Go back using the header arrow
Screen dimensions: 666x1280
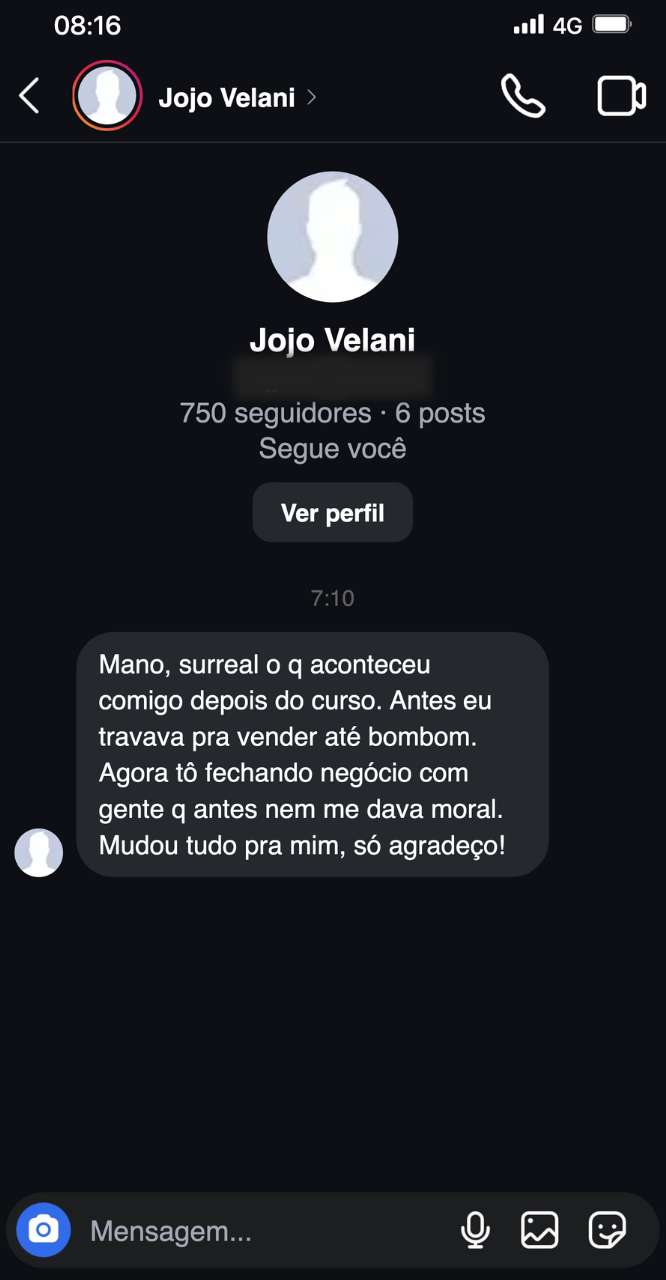[29, 97]
